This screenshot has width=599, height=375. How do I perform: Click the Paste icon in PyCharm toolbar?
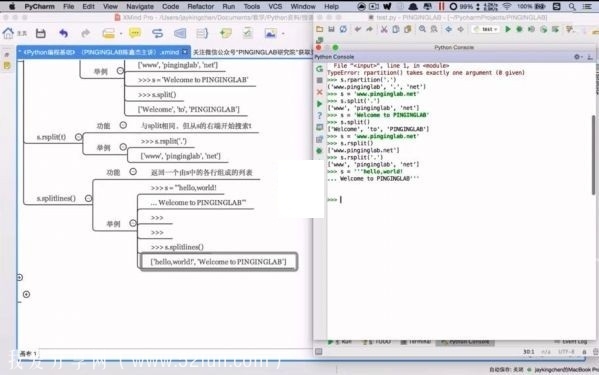(x=408, y=29)
